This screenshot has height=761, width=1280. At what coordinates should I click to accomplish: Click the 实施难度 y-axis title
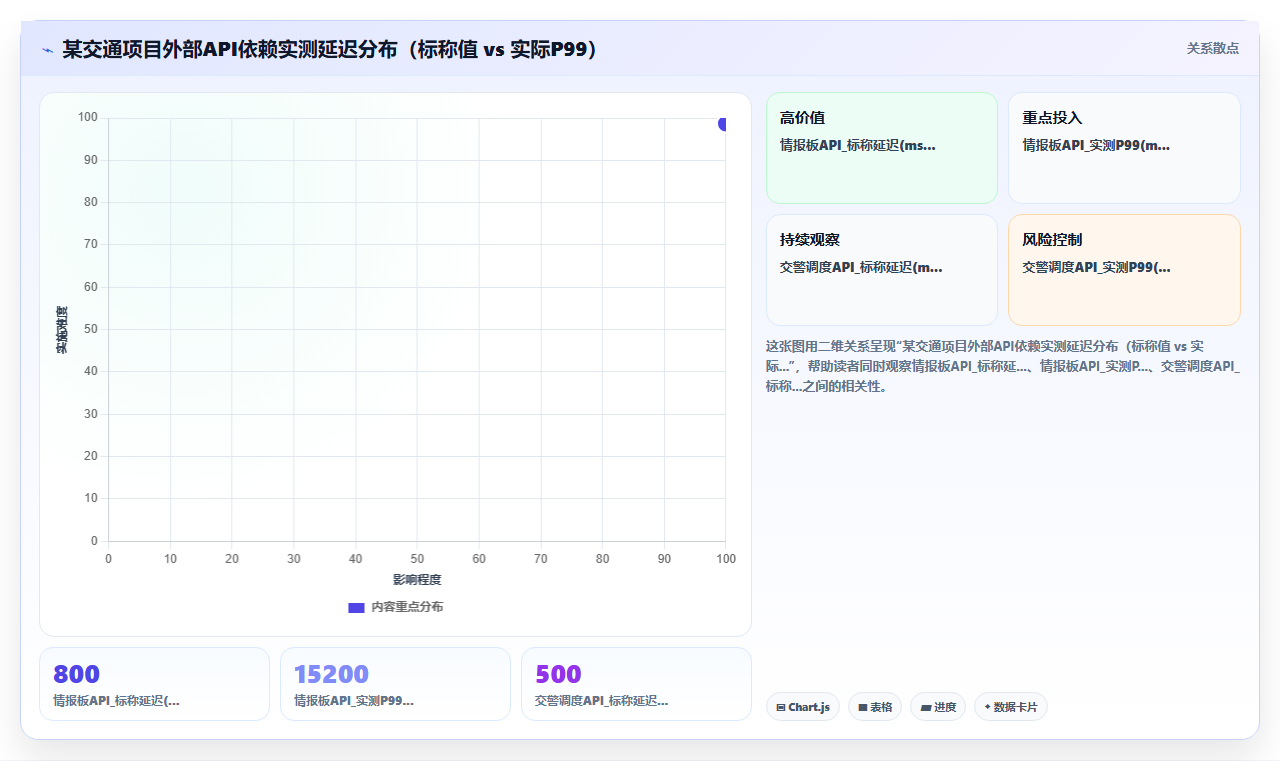pyautogui.click(x=62, y=330)
